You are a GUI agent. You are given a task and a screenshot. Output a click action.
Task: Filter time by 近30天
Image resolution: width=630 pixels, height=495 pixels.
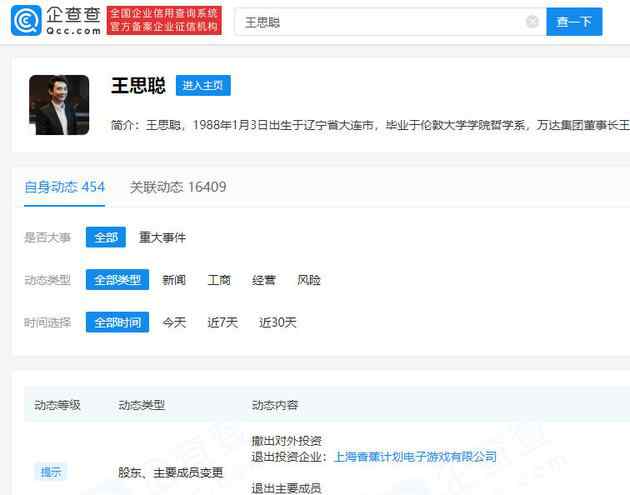(278, 322)
